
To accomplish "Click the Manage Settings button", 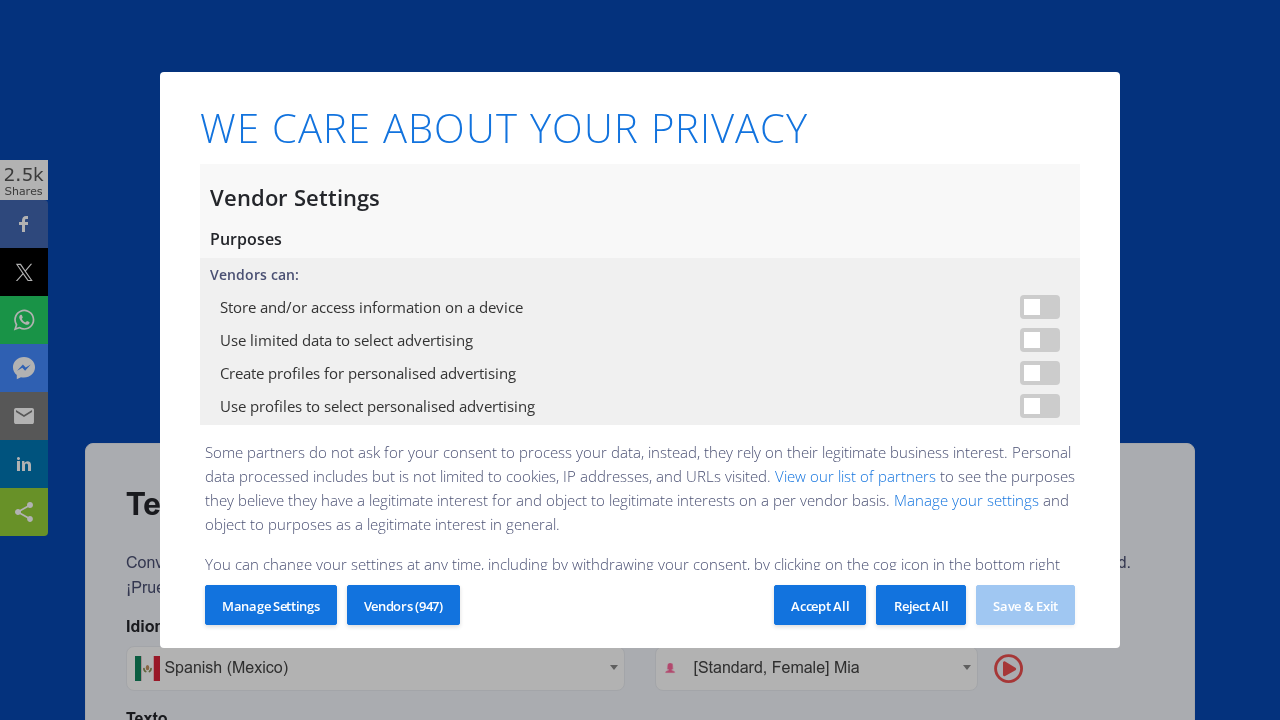I will 271,606.
